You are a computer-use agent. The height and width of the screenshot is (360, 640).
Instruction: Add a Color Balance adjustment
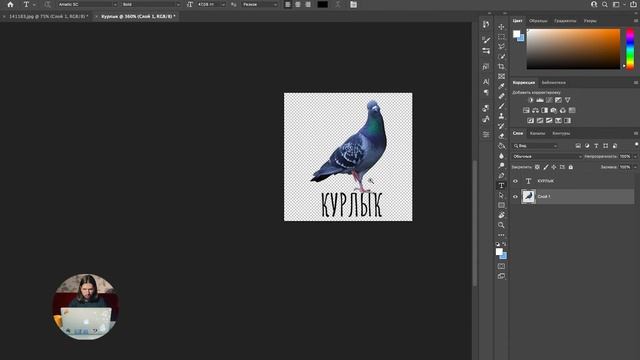point(536,110)
